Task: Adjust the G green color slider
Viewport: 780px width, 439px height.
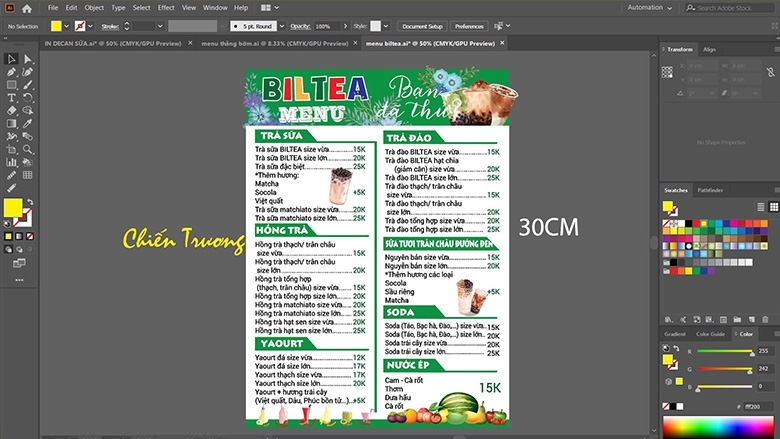Action: (x=725, y=369)
